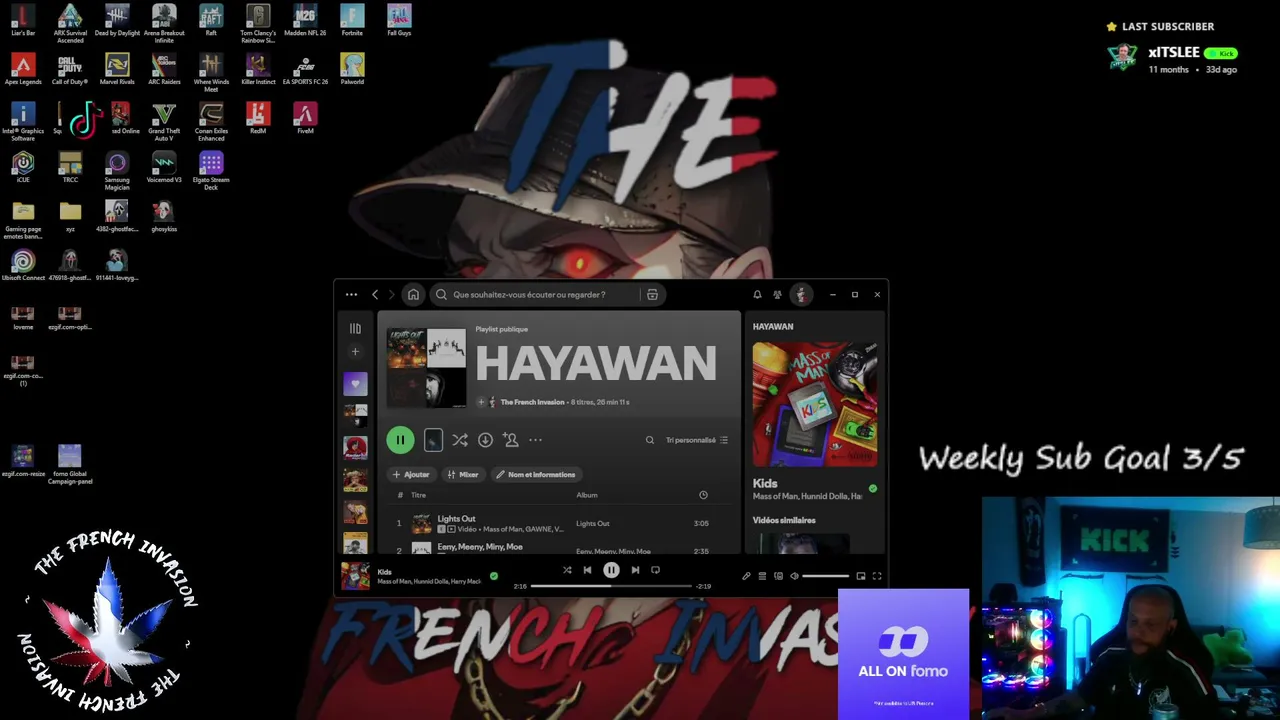Click the Kids thumbnail in player bar
Viewport: 1280px width, 720px height.
(355, 576)
